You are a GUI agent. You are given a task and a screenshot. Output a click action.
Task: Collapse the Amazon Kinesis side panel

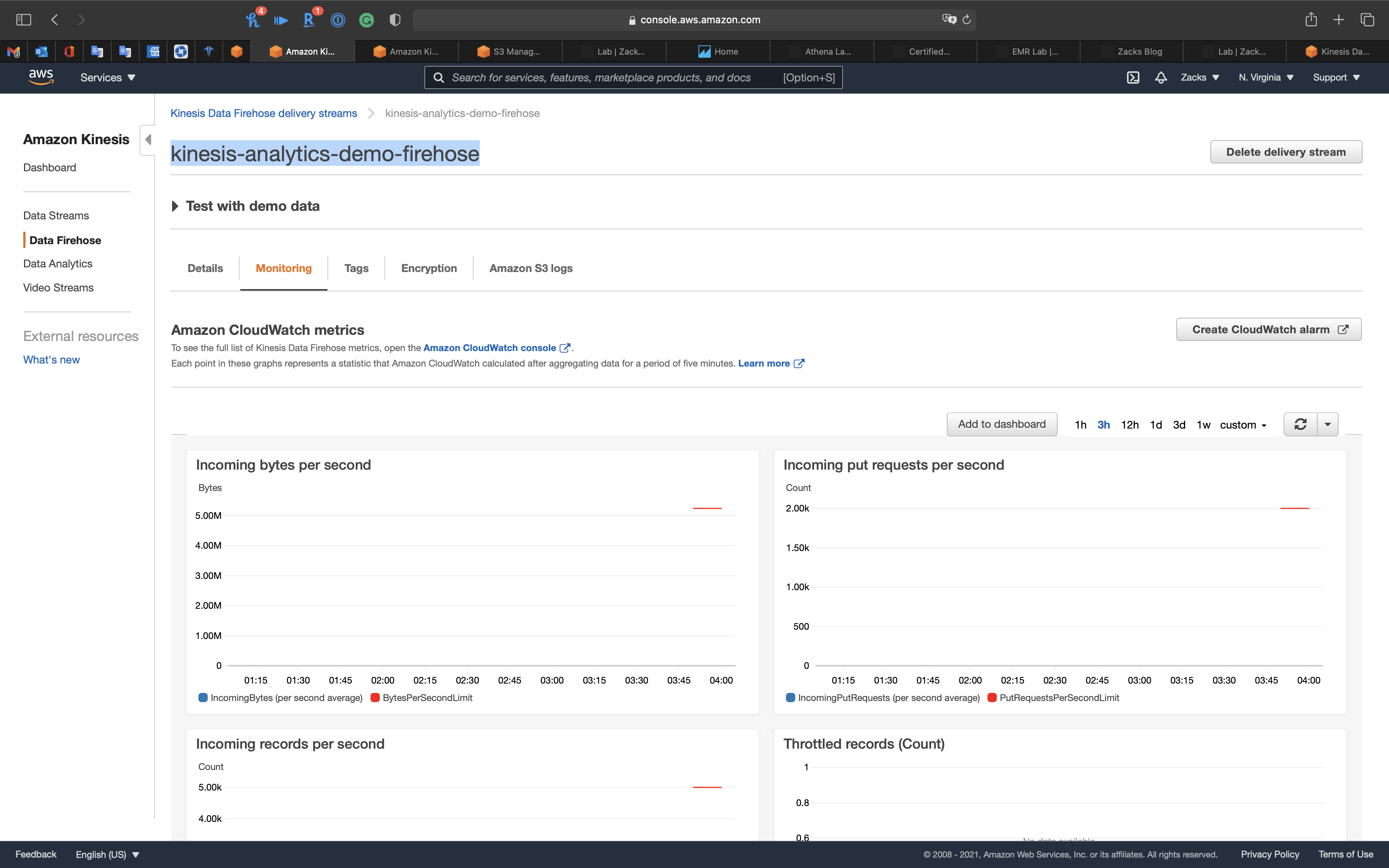coord(148,139)
